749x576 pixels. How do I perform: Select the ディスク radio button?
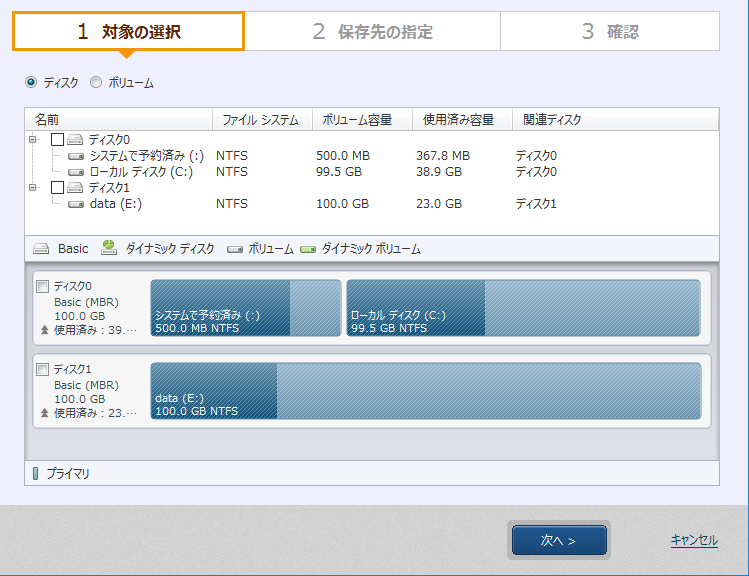pos(31,83)
